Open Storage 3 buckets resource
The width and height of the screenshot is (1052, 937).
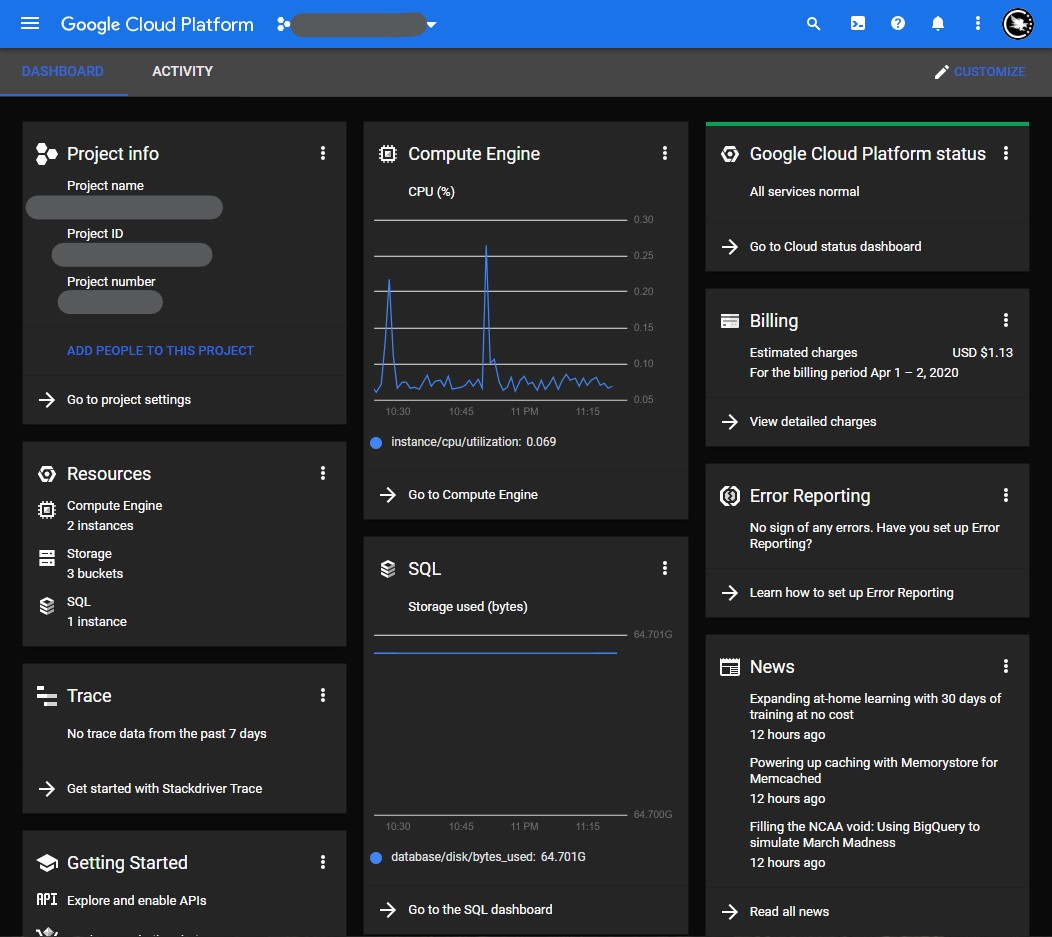[95, 563]
